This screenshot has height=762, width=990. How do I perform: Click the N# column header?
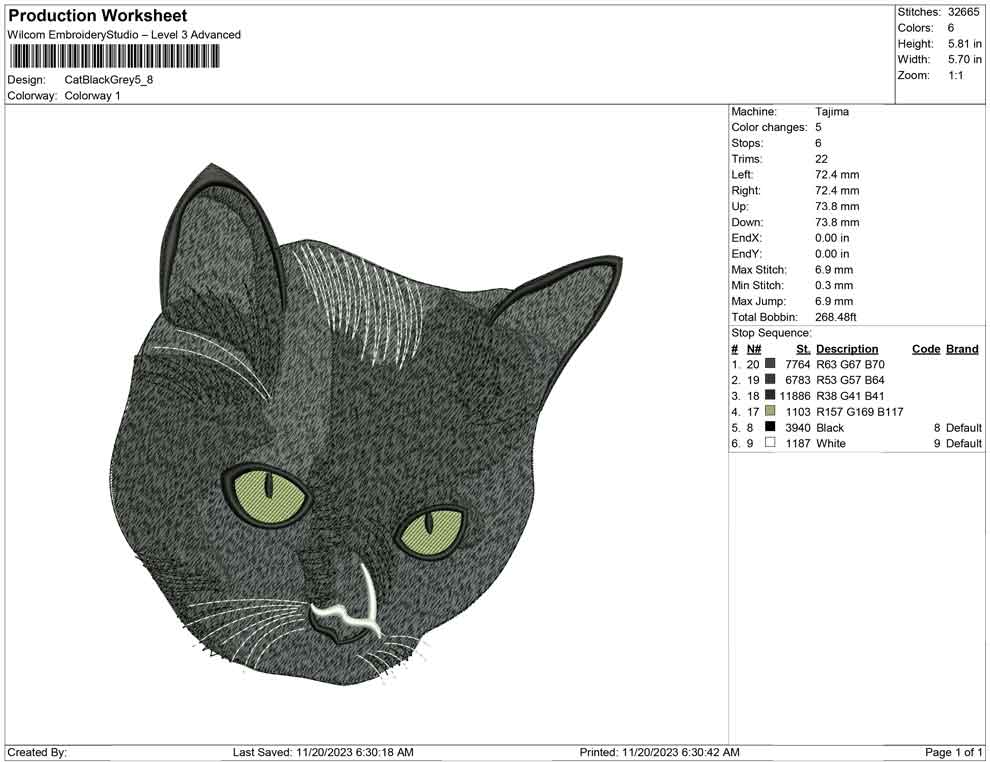pyautogui.click(x=754, y=348)
